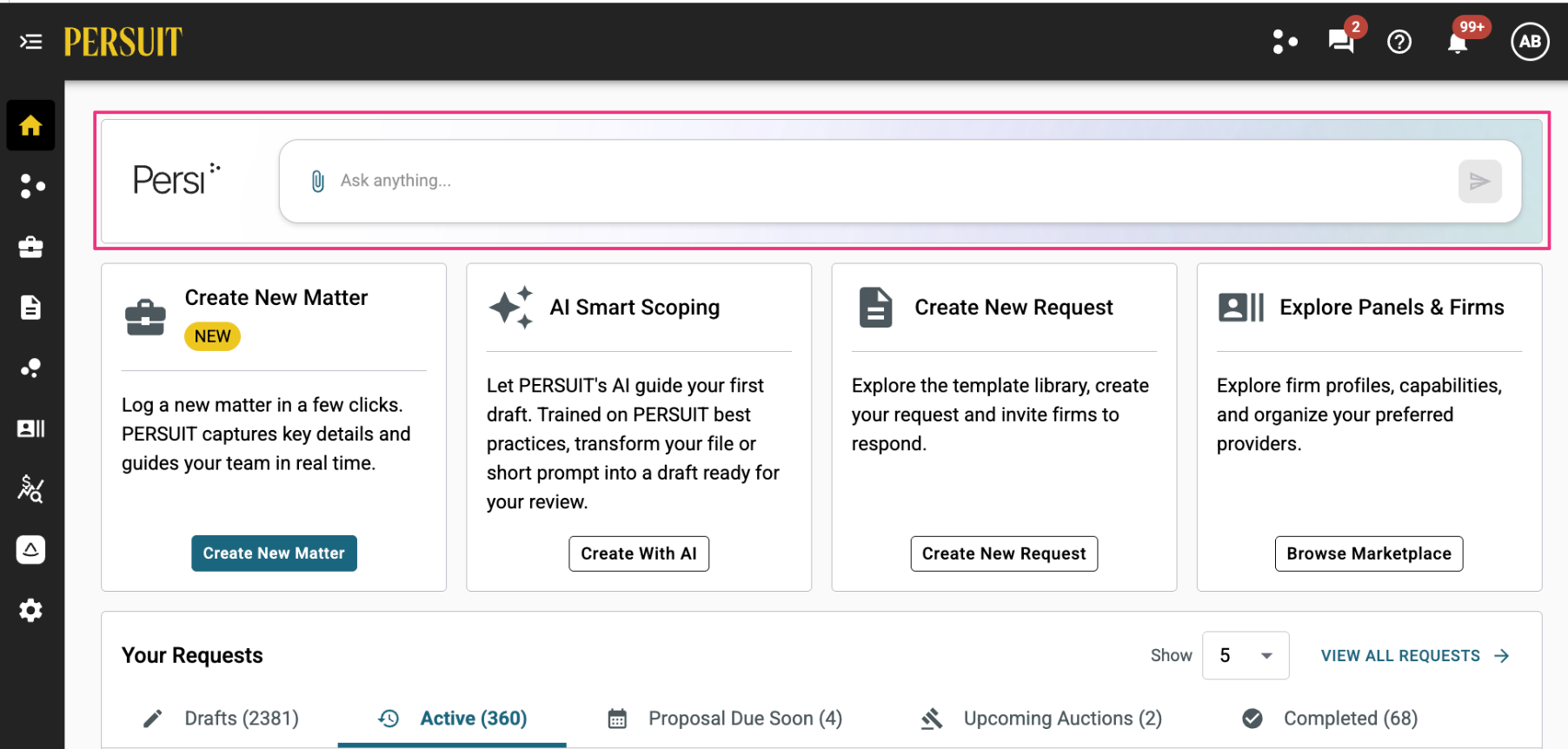
Task: Follow the View All Requests link
Action: point(1415,656)
